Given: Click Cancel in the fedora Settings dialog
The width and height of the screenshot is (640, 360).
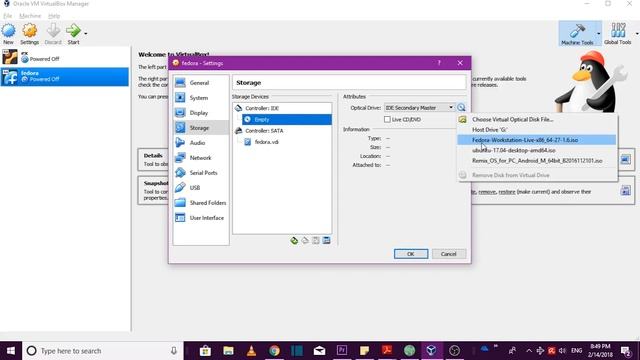Looking at the screenshot, I should click(x=449, y=254).
